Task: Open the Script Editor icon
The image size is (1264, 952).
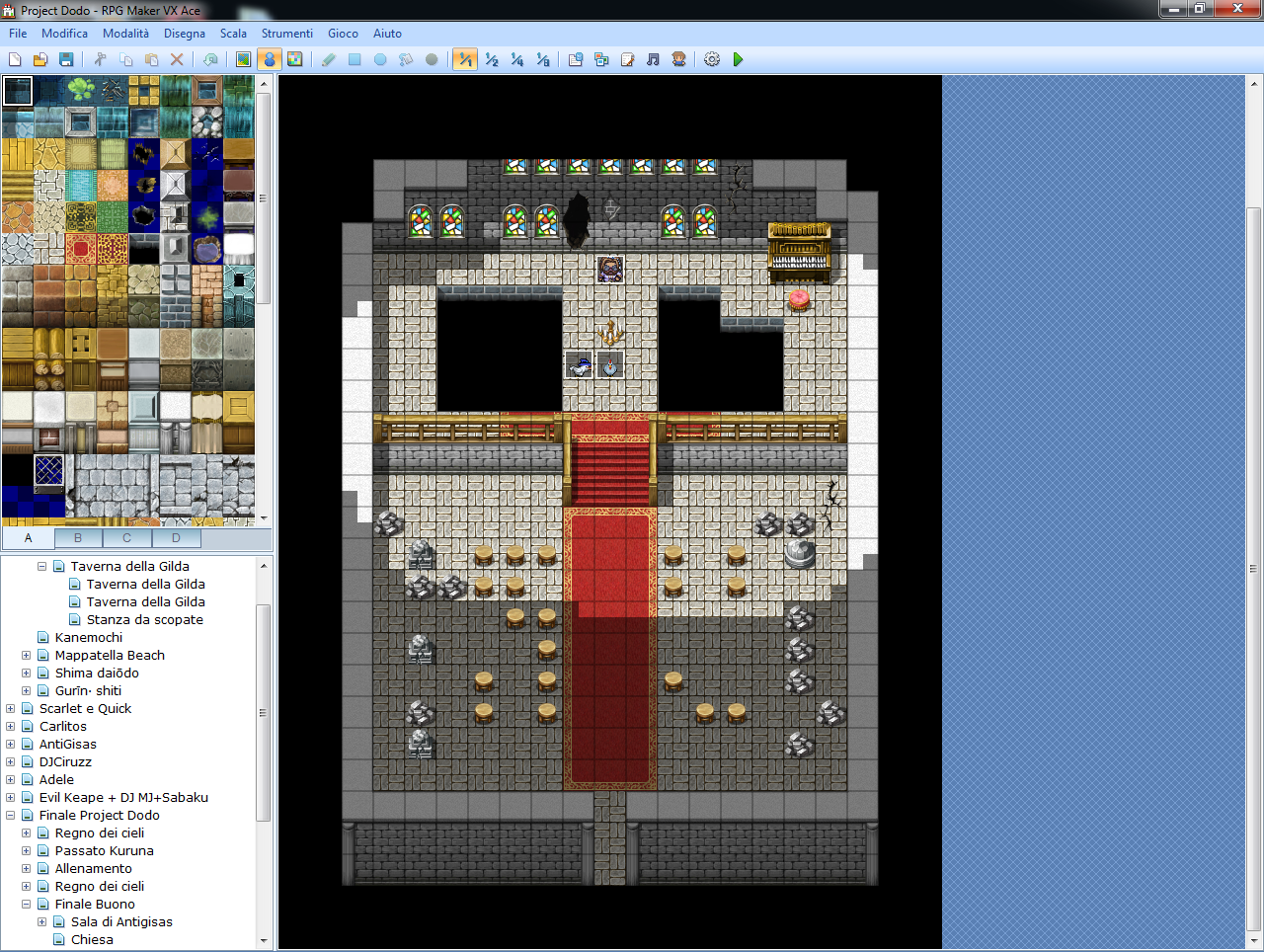Action: [x=627, y=59]
